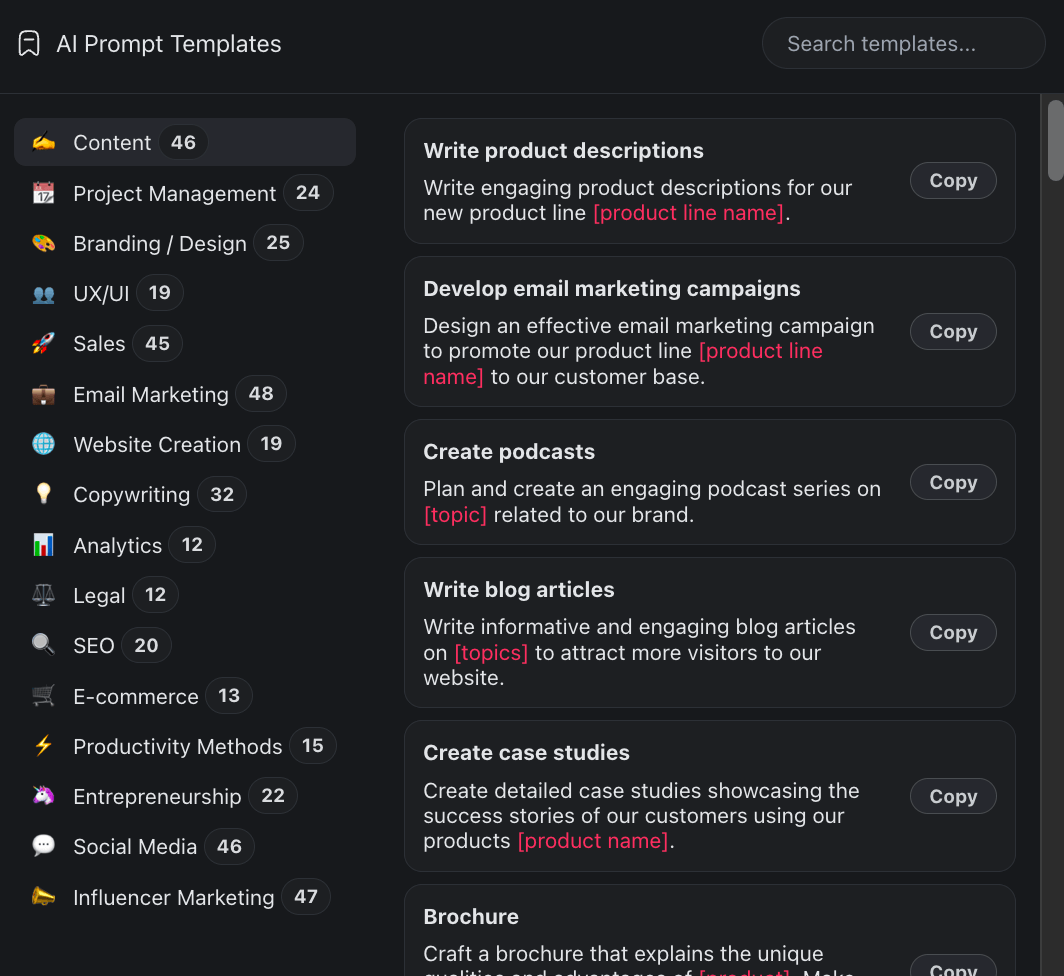Select the pencil icon next to Content
The image size is (1064, 976).
click(44, 142)
